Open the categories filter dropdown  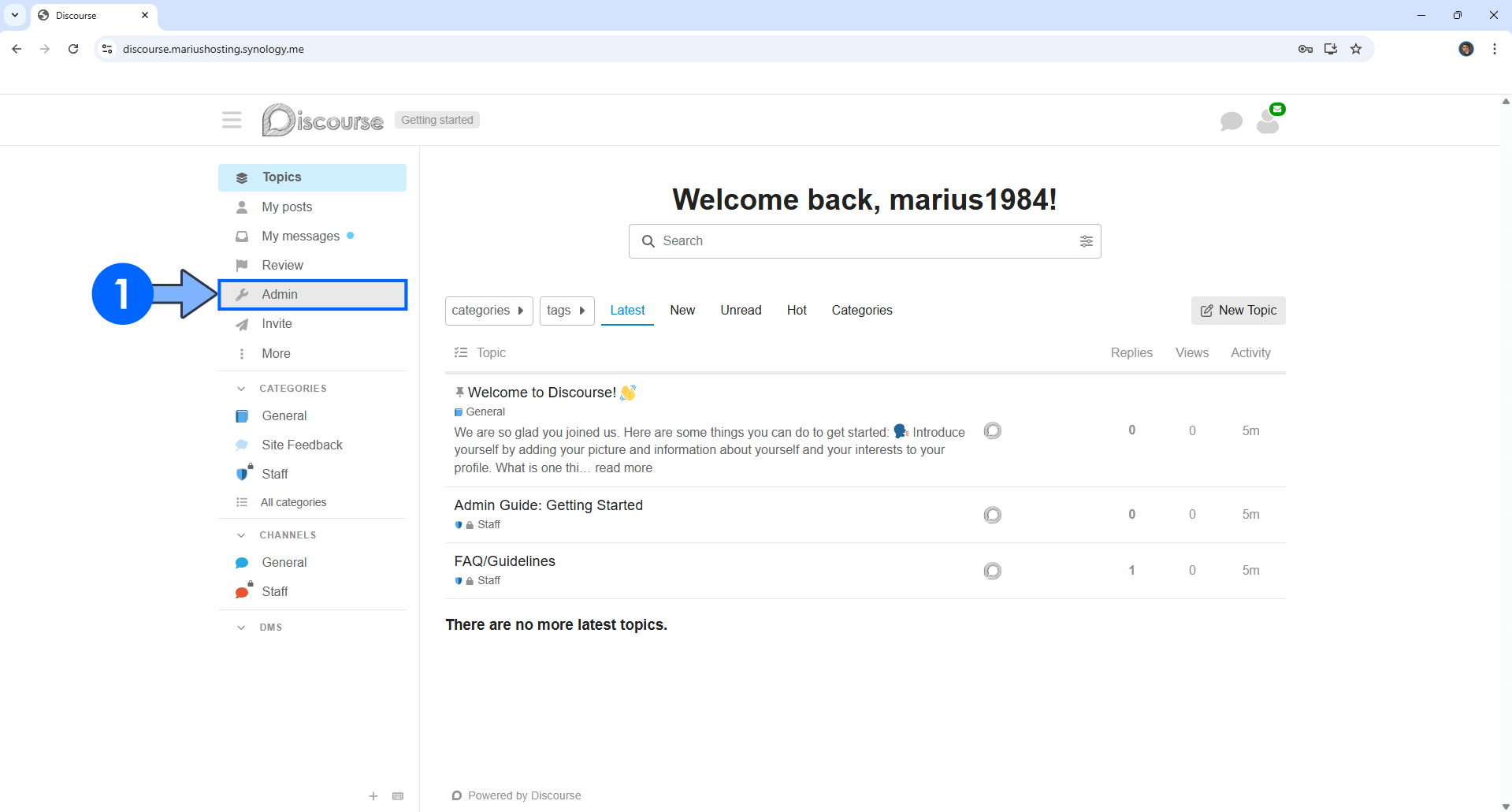pos(489,311)
